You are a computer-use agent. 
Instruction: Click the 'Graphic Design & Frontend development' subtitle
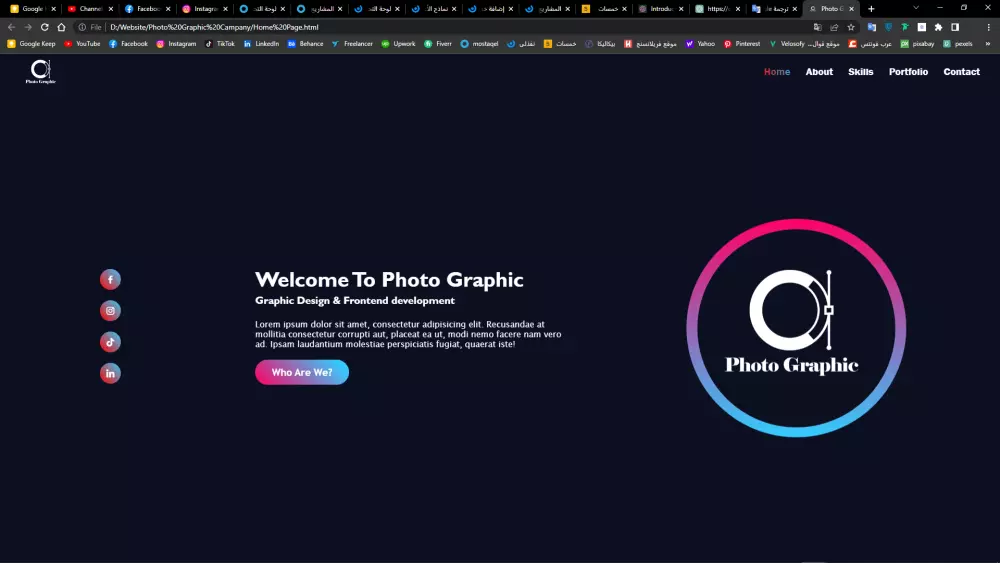pyautogui.click(x=355, y=300)
